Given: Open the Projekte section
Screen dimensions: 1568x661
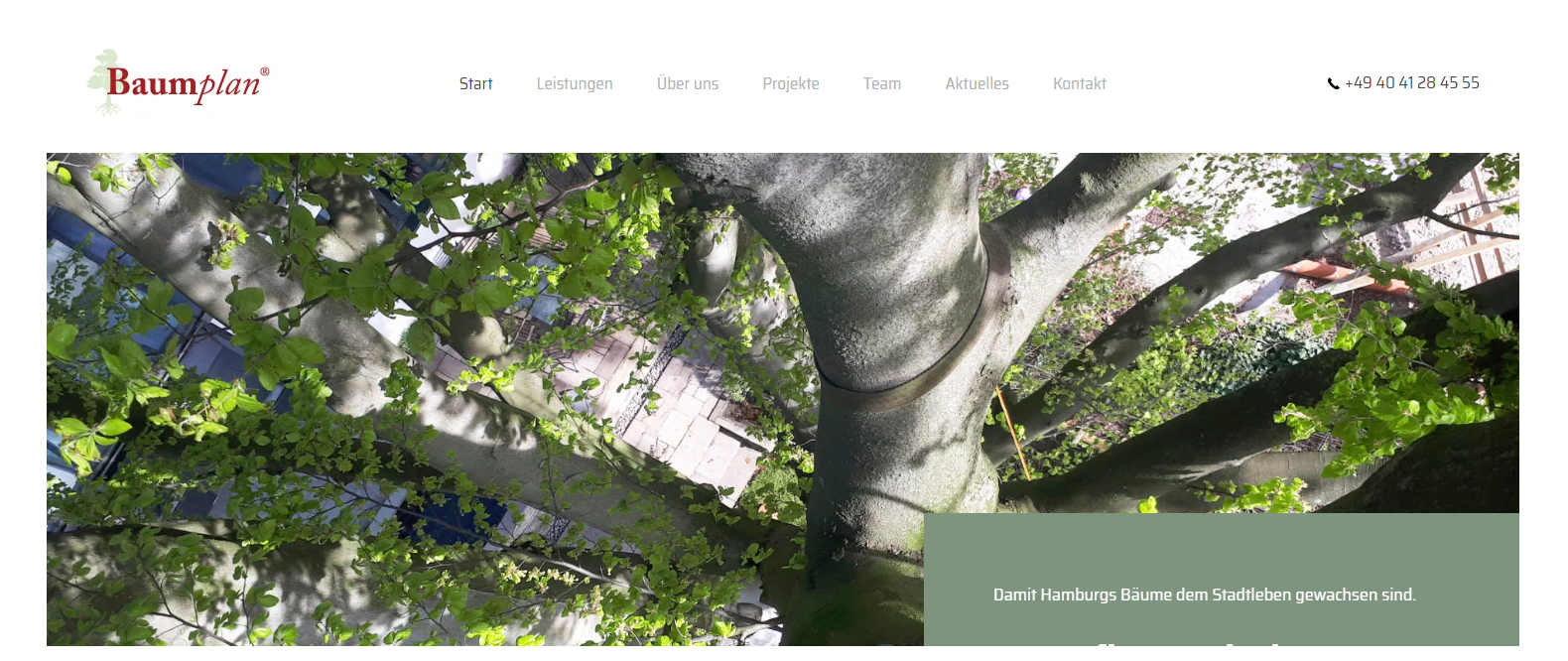Looking at the screenshot, I should (x=791, y=84).
